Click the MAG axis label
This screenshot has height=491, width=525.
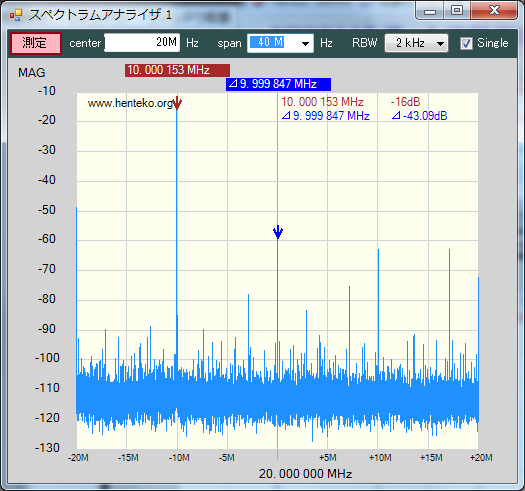pyautogui.click(x=31, y=73)
